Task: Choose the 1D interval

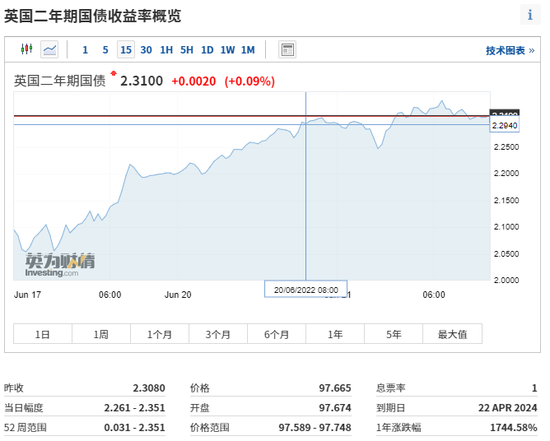Action: point(207,50)
